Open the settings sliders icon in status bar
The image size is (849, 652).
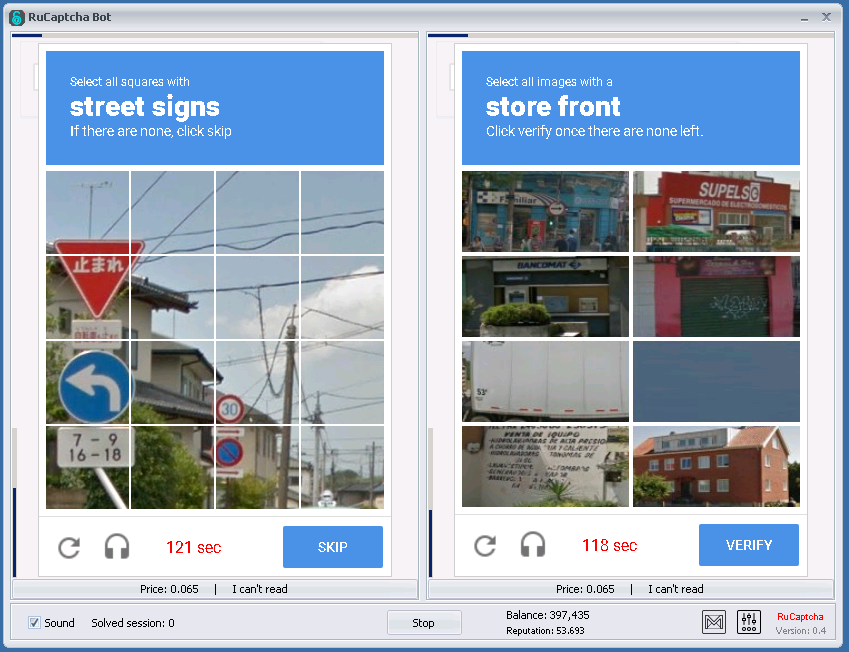(x=749, y=622)
